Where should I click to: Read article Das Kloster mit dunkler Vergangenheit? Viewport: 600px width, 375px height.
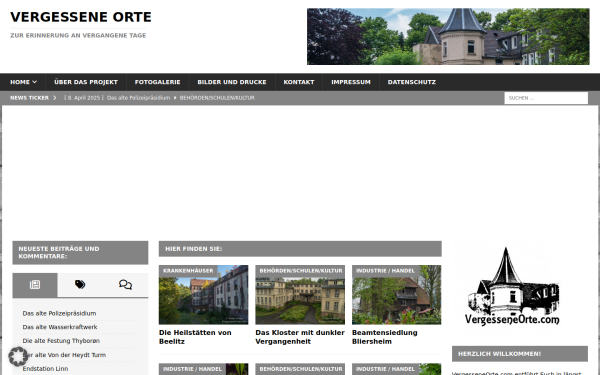click(x=300, y=337)
